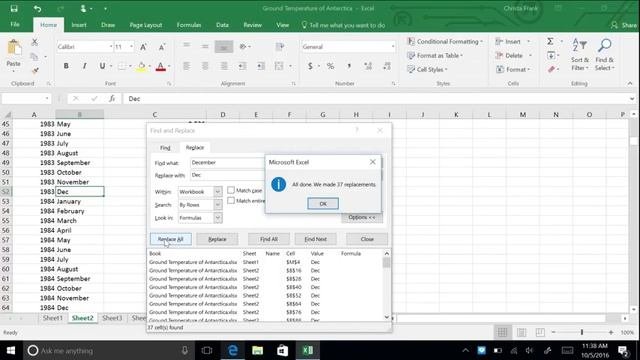Apply Accounting dollar number format
640x360 pixels.
tap(310, 66)
